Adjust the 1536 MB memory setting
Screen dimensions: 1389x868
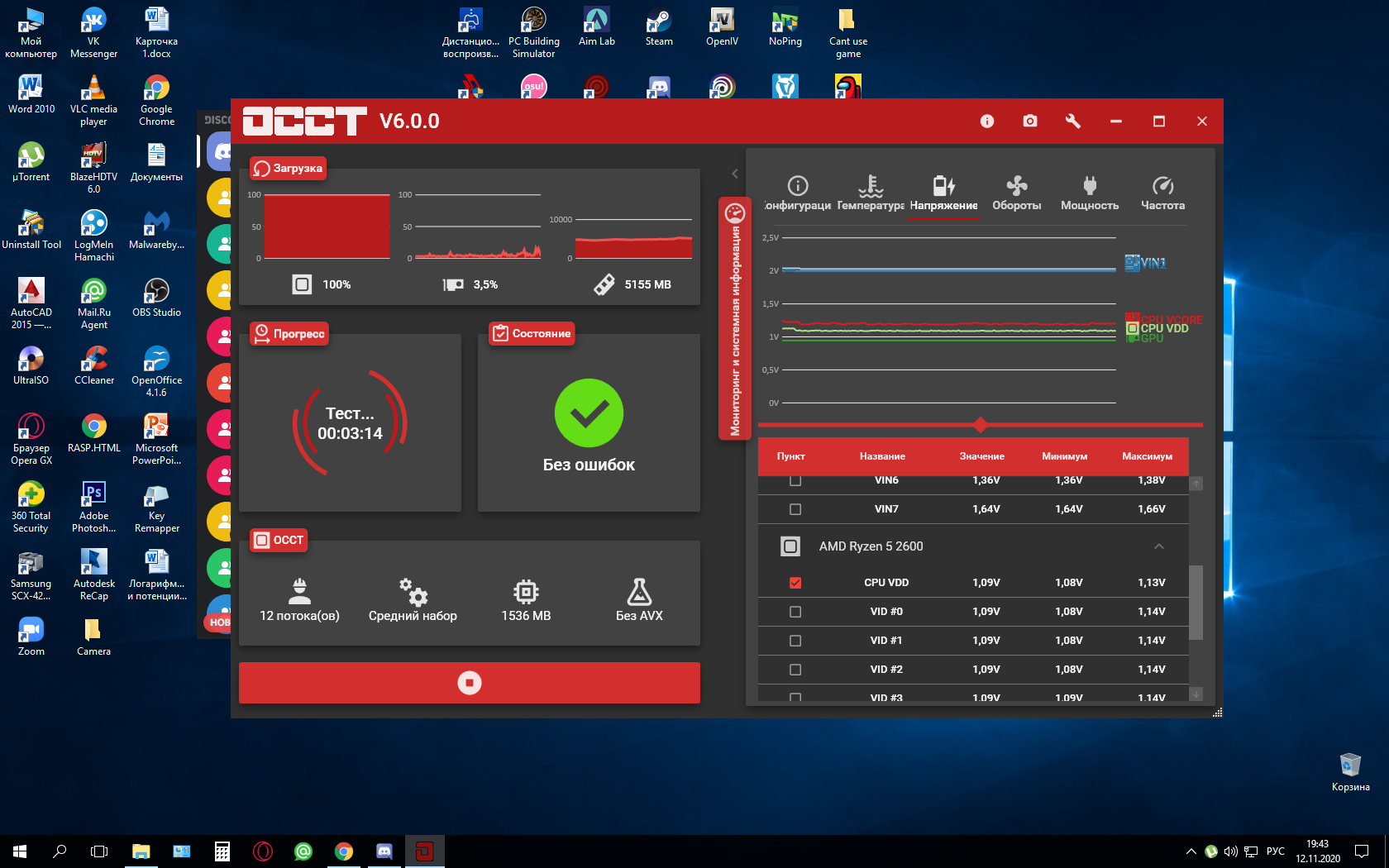tap(526, 601)
